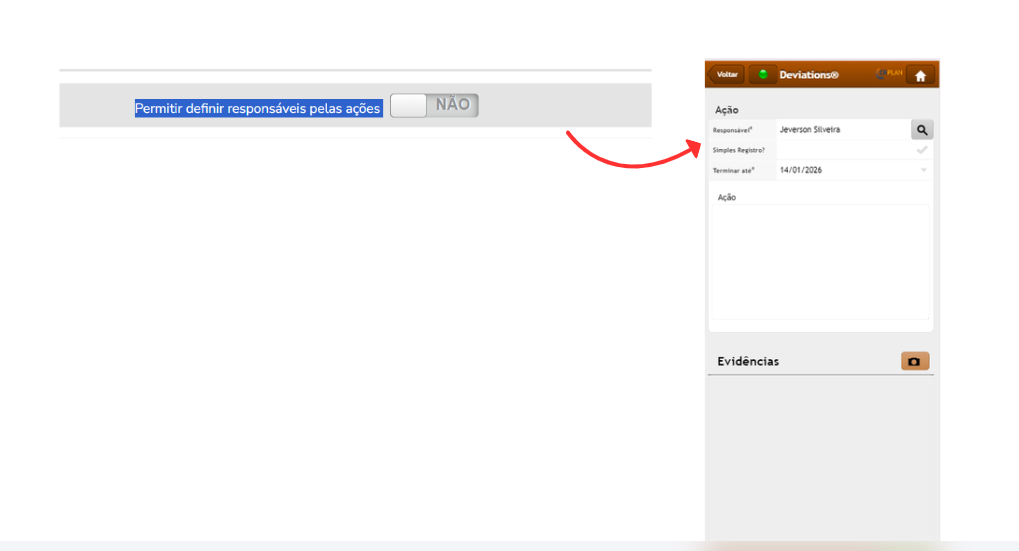Check the Simples Registro checkmark
This screenshot has height=551, width=1019.
pos(922,150)
